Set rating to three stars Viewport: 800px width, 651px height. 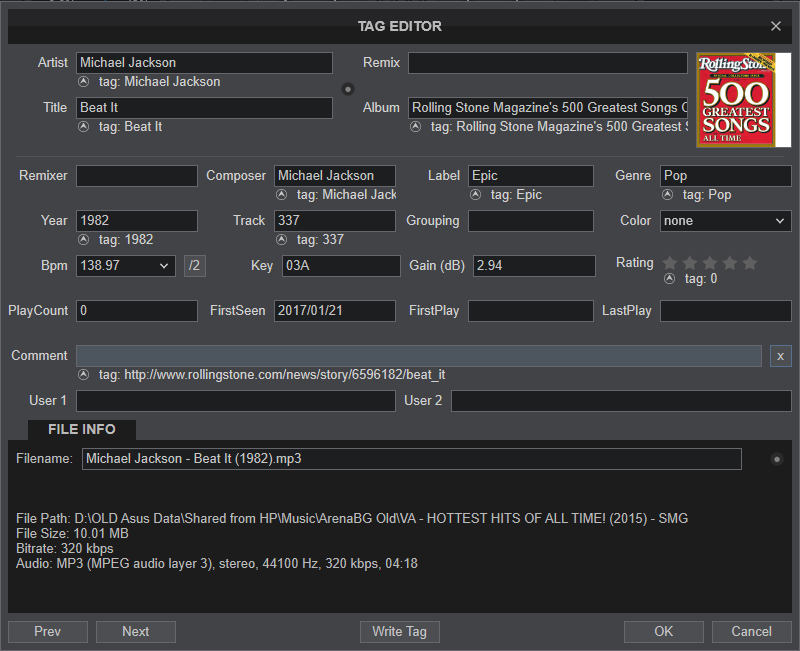tap(710, 263)
